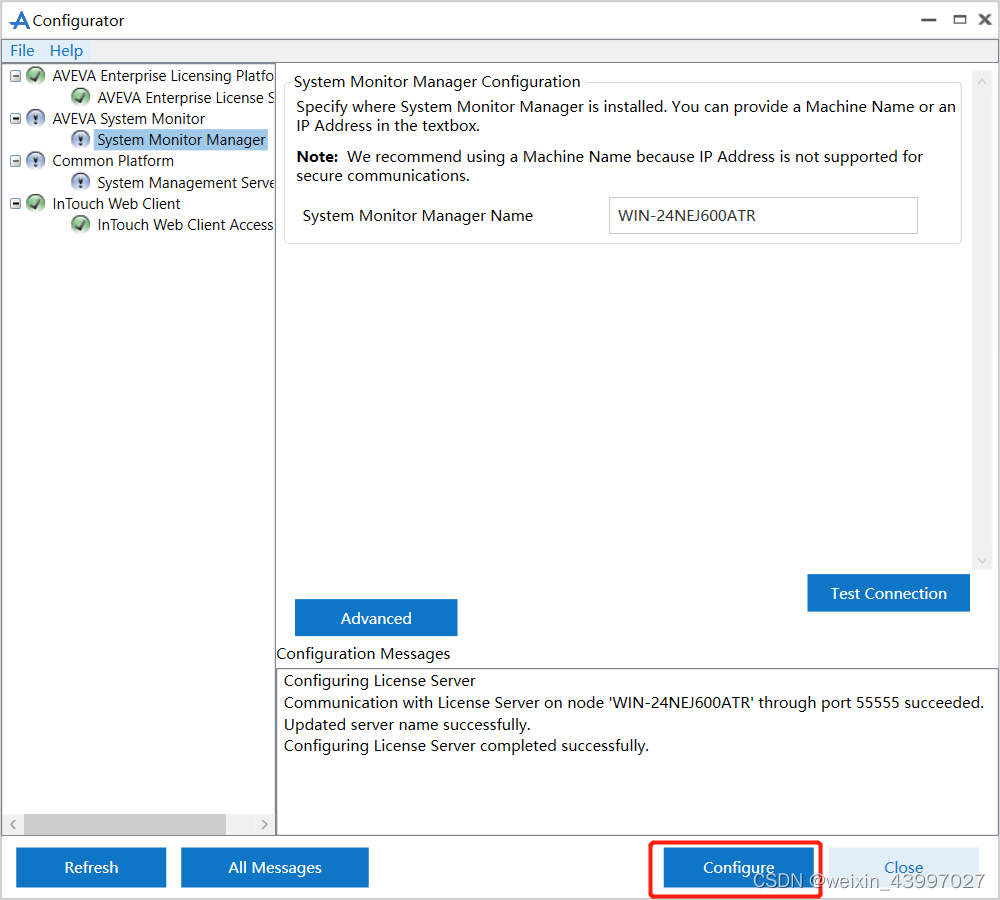Click the tree panel horizontal scrollbar thumb

coord(125,824)
